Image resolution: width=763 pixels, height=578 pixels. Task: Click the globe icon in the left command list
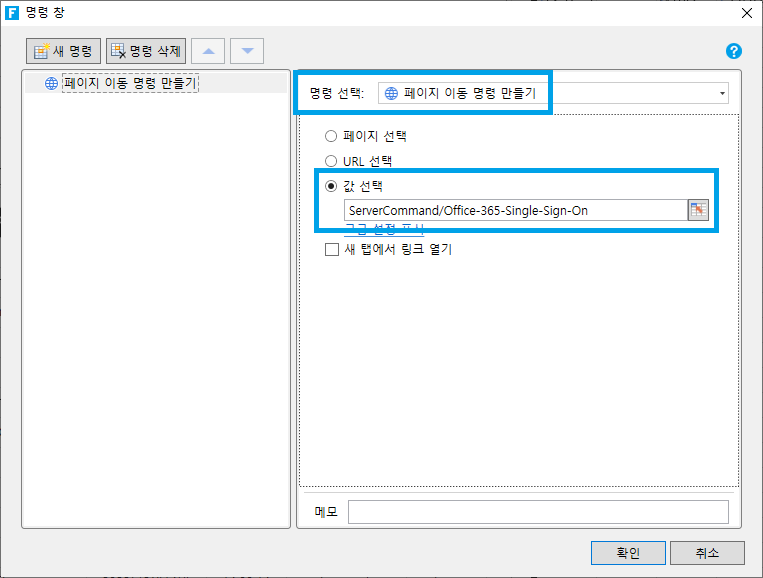52,84
